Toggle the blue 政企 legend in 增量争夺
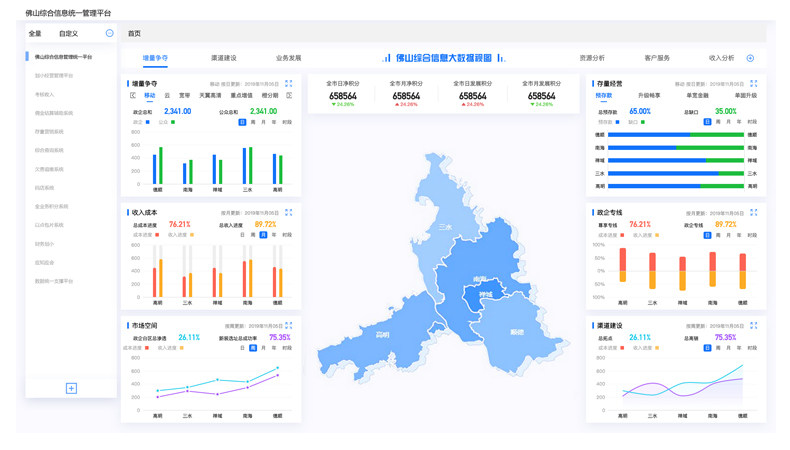This screenshot has width=790, height=450. click(x=141, y=122)
